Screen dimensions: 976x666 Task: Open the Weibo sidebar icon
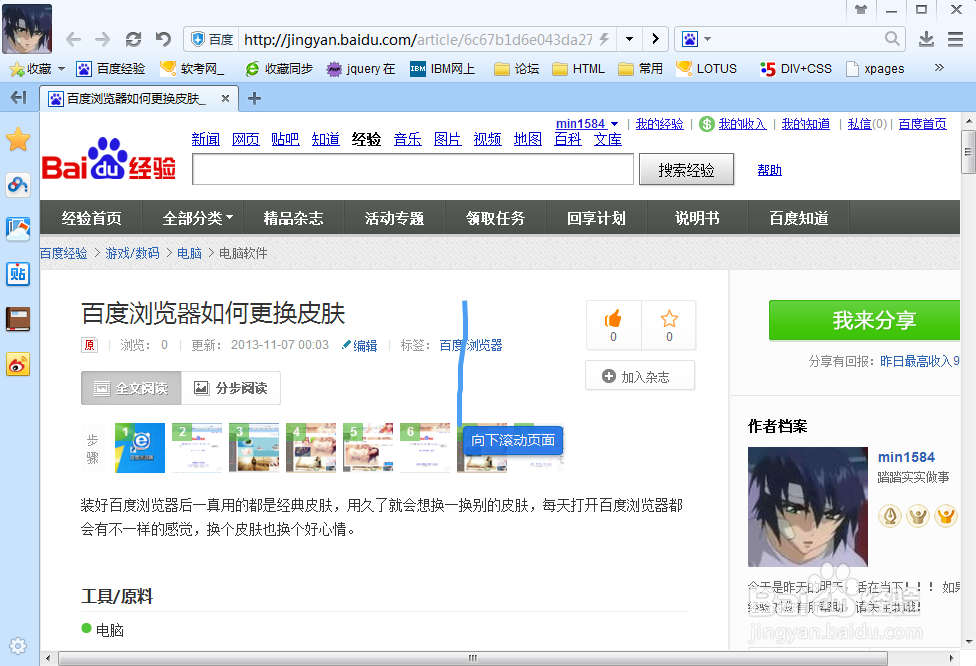pyautogui.click(x=18, y=365)
